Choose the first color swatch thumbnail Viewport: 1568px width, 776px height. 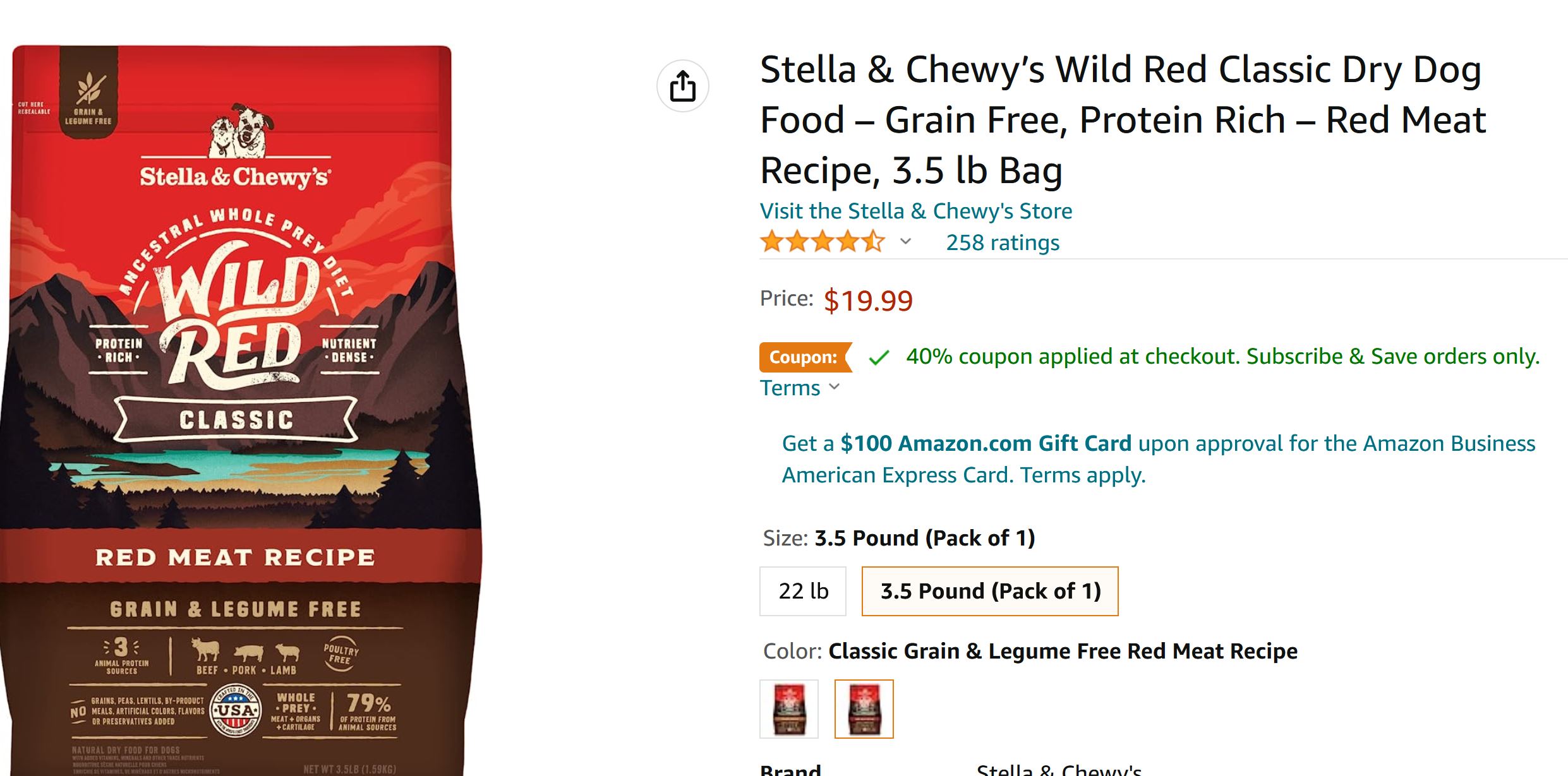pyautogui.click(x=788, y=708)
